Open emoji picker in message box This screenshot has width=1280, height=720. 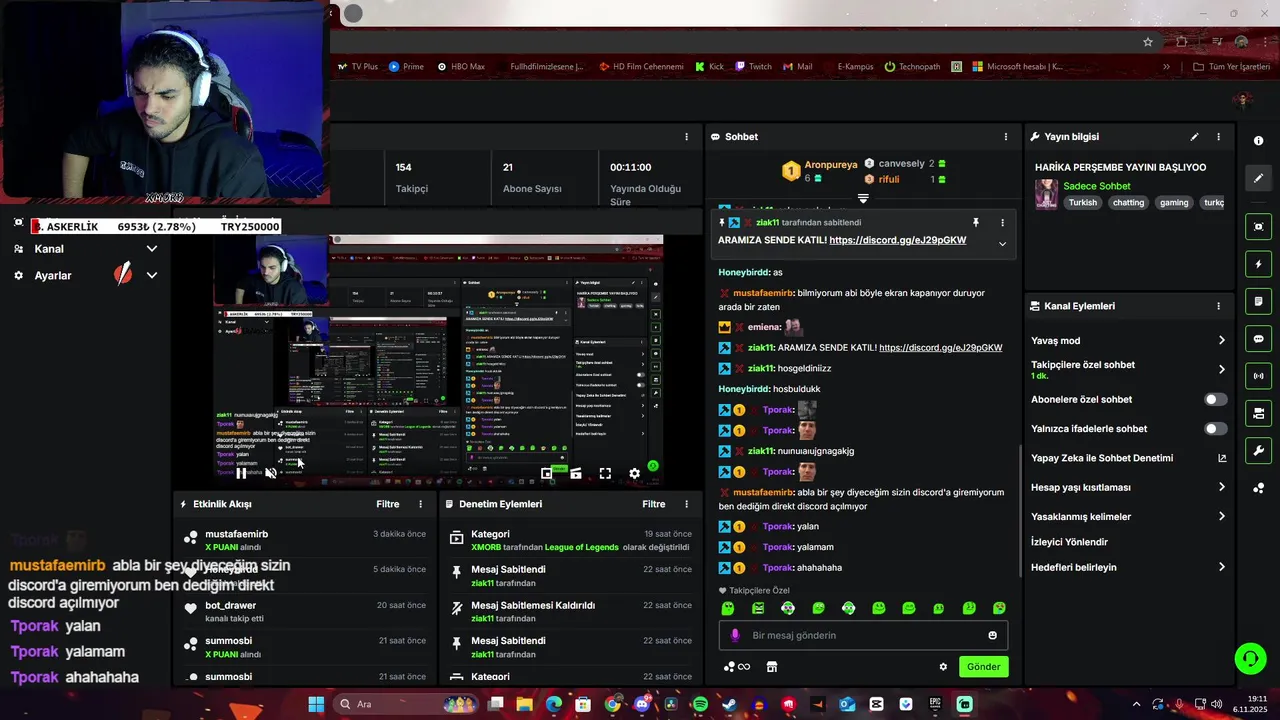click(x=992, y=635)
